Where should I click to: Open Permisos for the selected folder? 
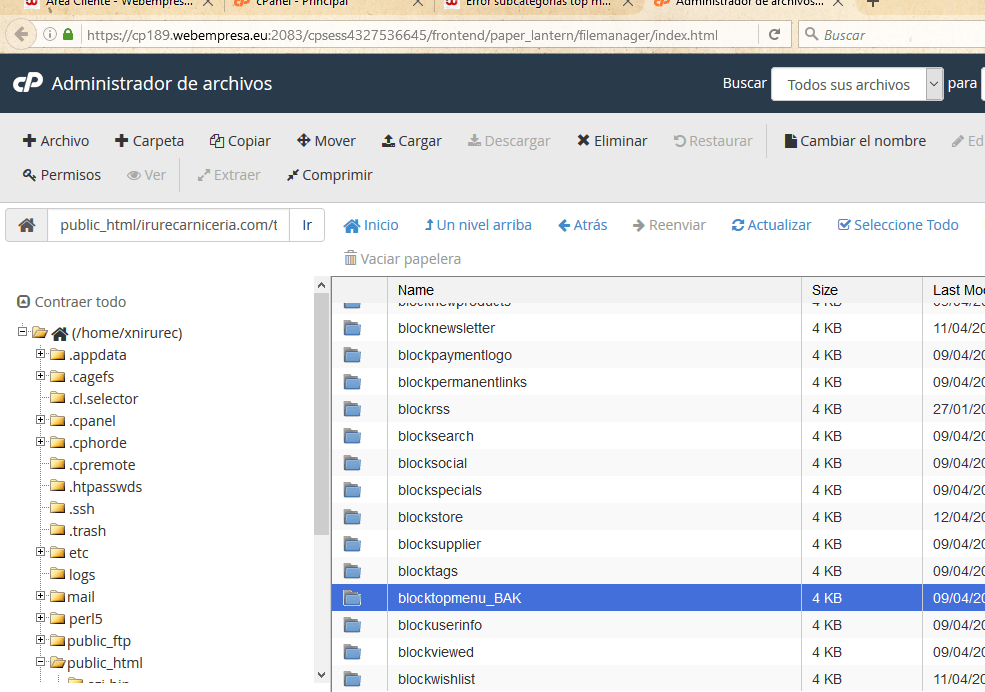[62, 175]
